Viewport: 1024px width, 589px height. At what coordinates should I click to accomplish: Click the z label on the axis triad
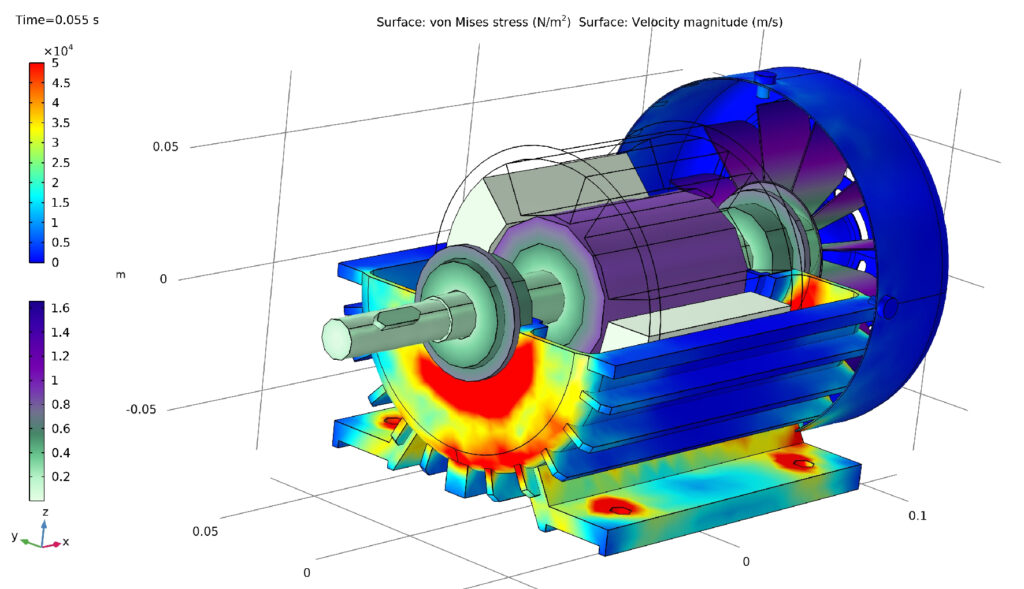tap(45, 513)
